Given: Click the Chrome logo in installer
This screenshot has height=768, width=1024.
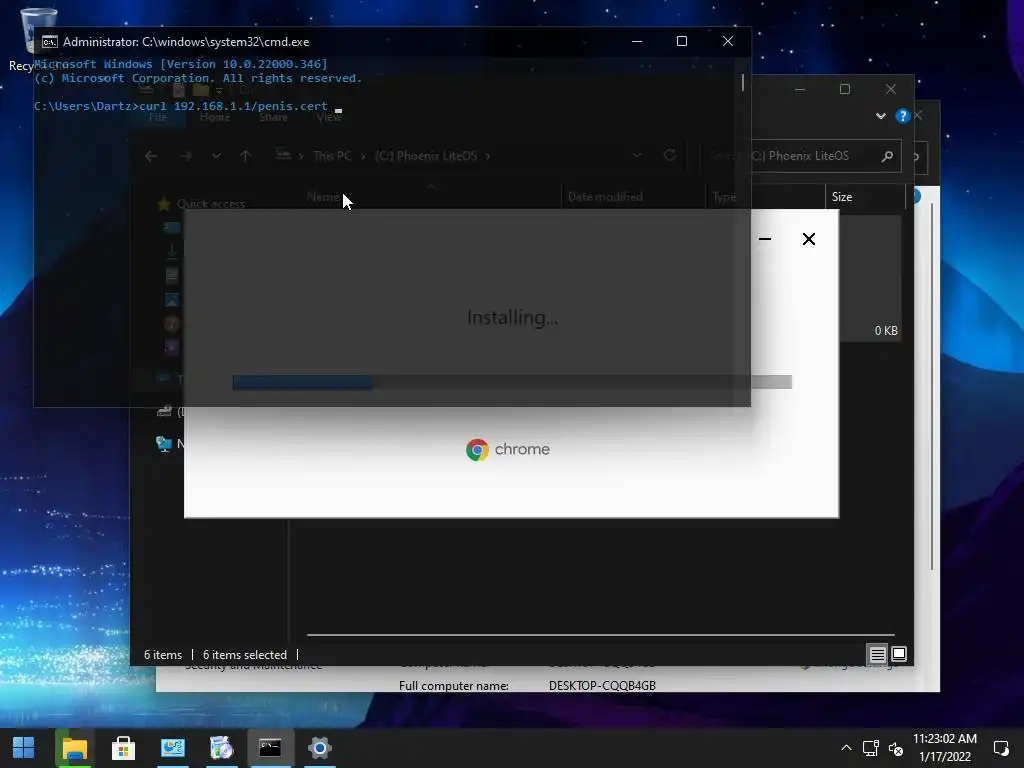Looking at the screenshot, I should click(477, 449).
